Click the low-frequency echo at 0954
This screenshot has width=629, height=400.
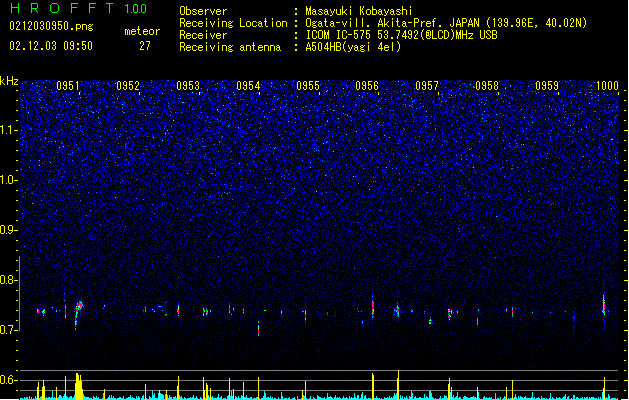(258, 328)
